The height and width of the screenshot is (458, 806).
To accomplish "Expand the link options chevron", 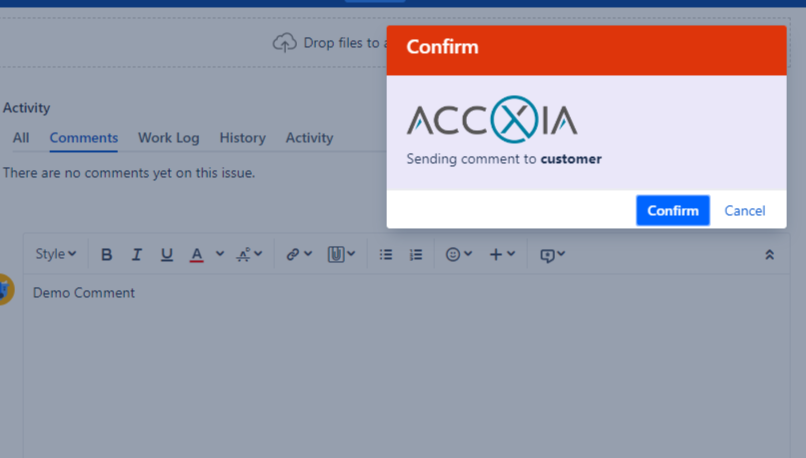I will tap(308, 253).
